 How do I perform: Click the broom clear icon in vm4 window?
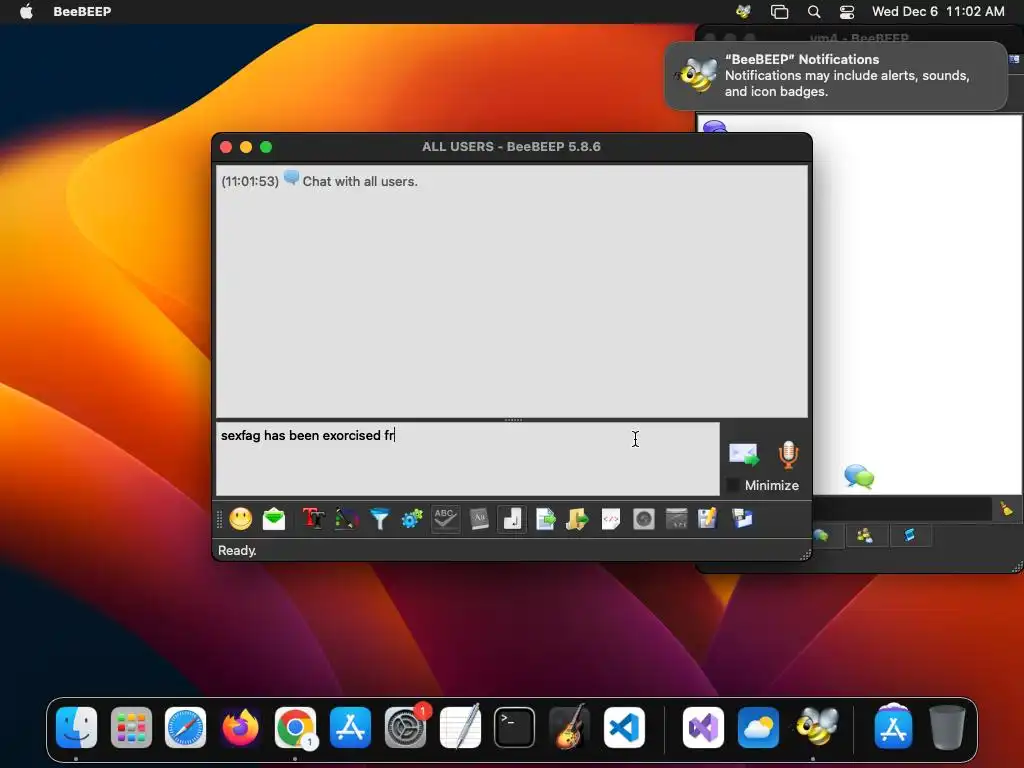pyautogui.click(x=1007, y=509)
